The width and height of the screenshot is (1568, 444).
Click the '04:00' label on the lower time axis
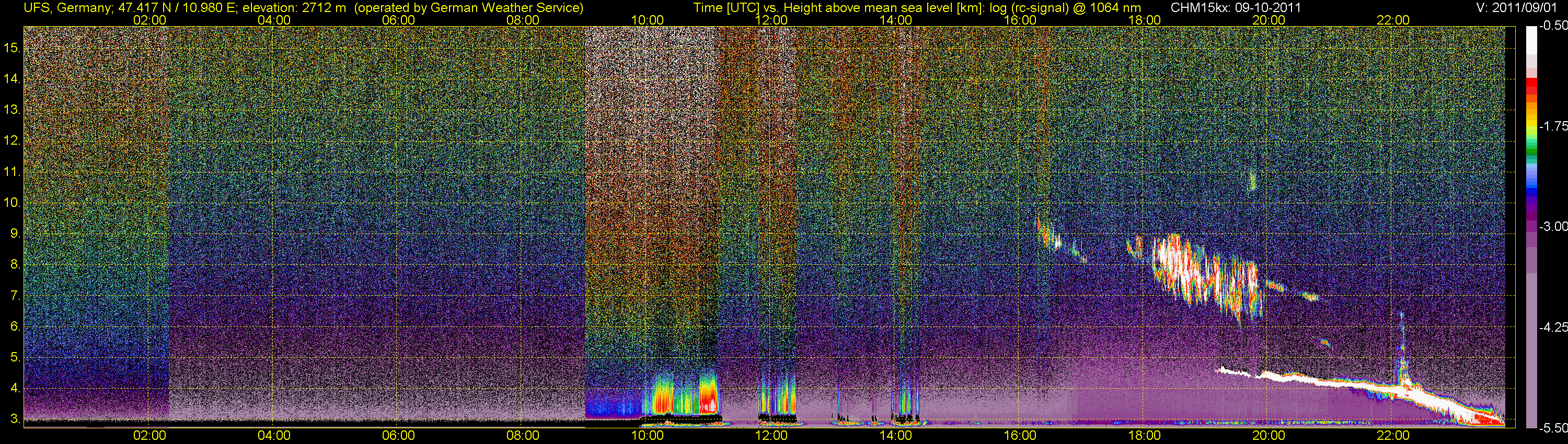pos(274,436)
